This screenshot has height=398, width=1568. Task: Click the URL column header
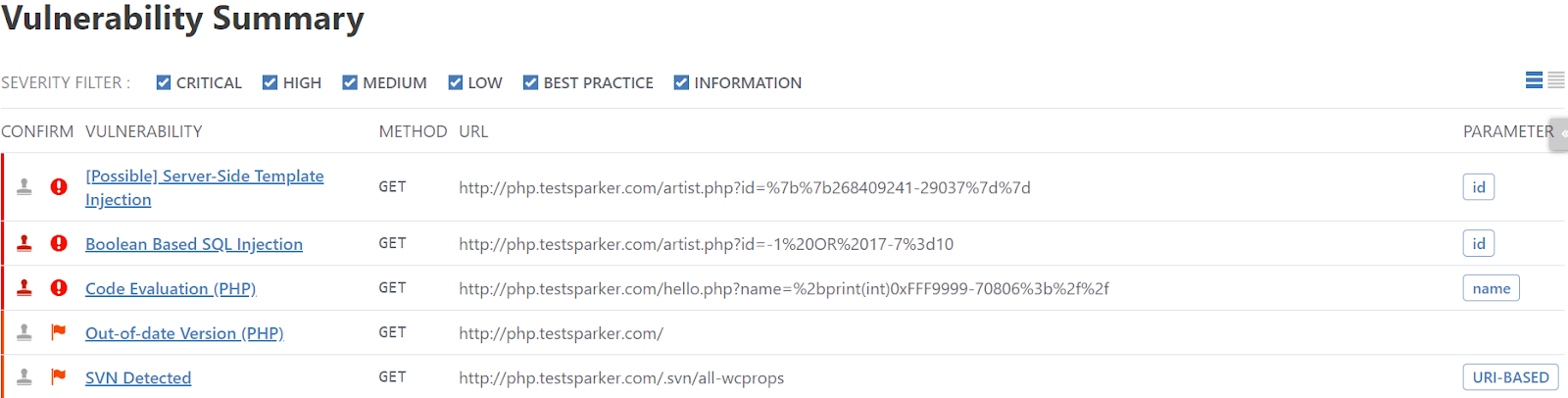(x=473, y=131)
